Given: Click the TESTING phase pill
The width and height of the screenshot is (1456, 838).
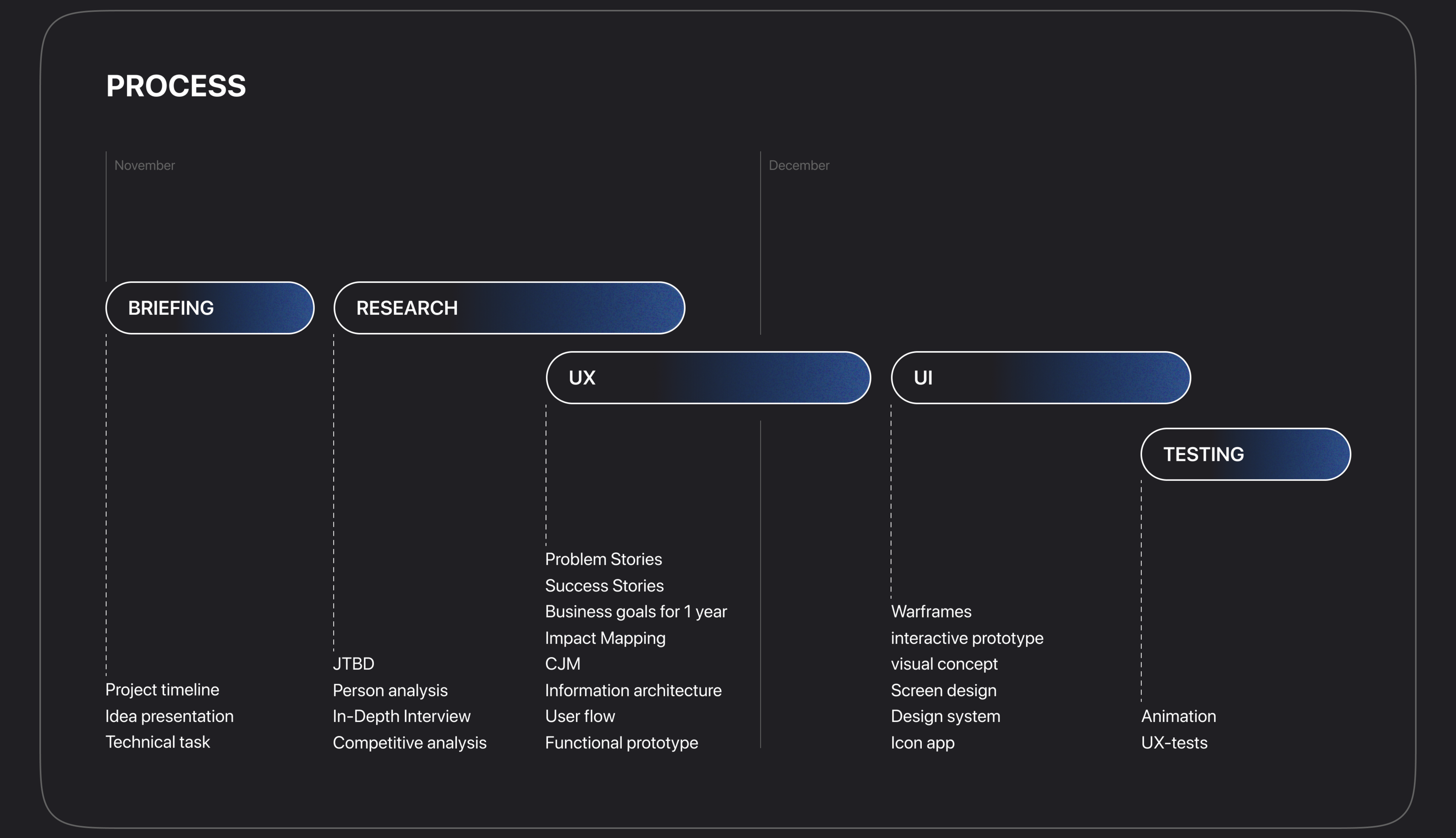Looking at the screenshot, I should 1245,454.
